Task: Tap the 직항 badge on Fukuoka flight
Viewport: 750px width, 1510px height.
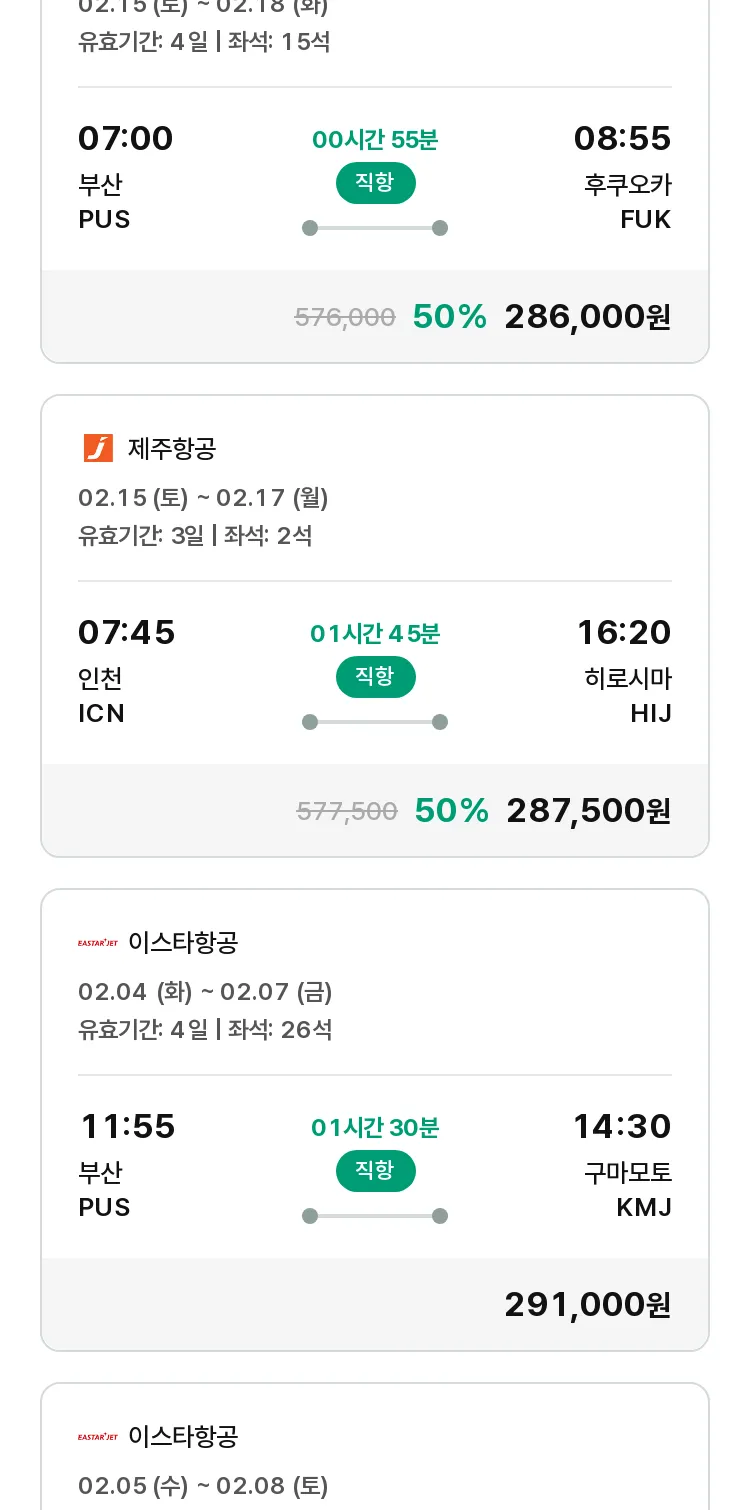Action: [375, 183]
